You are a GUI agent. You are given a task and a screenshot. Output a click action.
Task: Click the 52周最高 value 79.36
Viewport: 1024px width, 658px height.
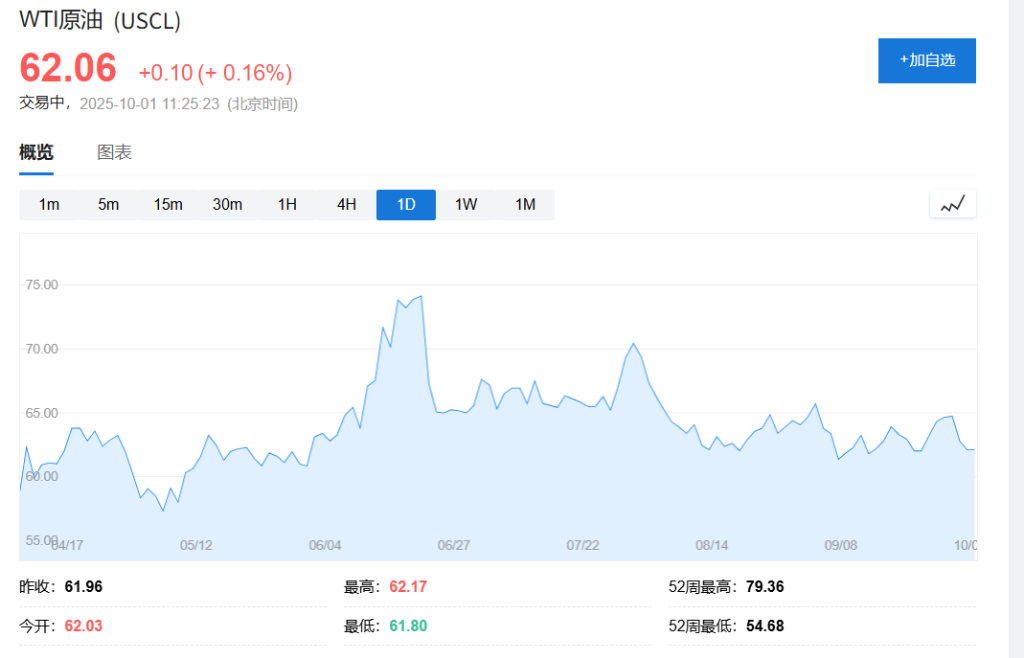[x=764, y=587]
